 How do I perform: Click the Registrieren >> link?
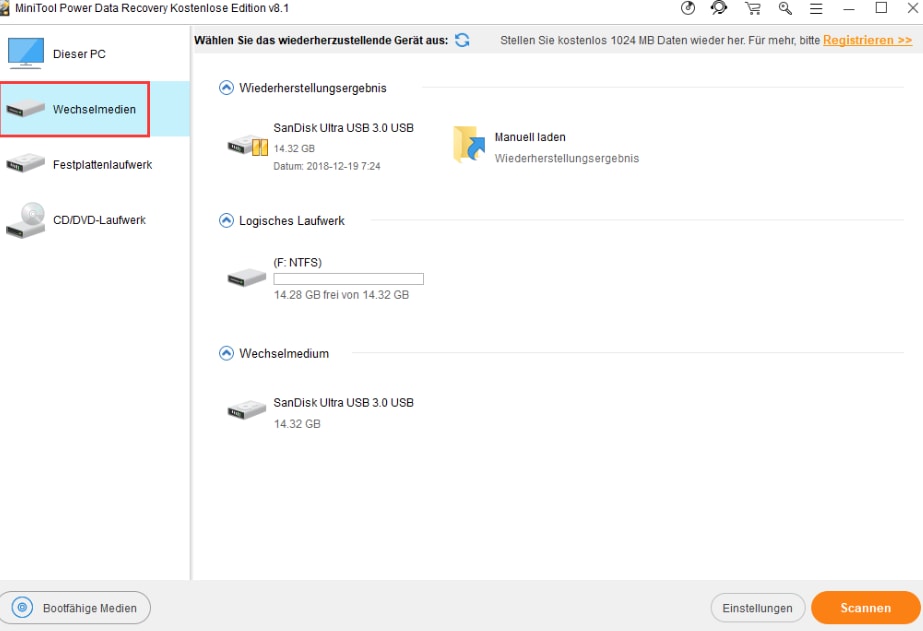pyautogui.click(x=867, y=40)
